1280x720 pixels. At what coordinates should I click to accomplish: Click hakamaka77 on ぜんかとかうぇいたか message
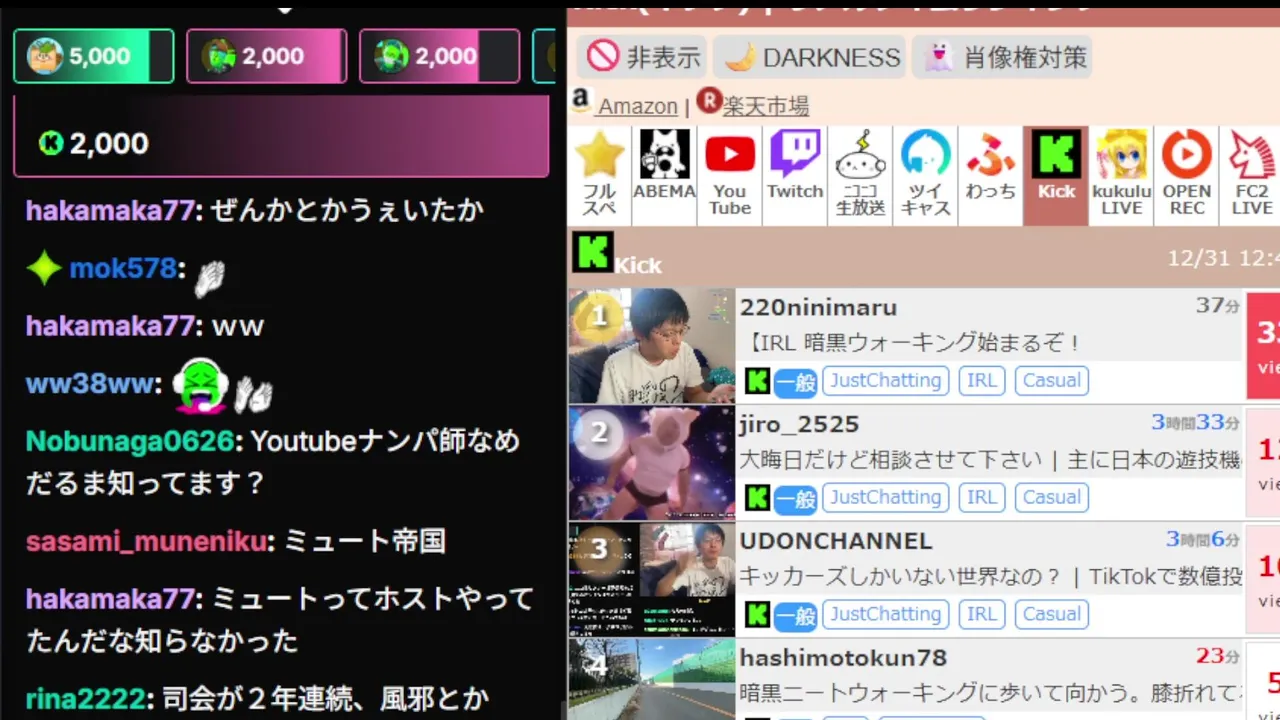pos(110,211)
